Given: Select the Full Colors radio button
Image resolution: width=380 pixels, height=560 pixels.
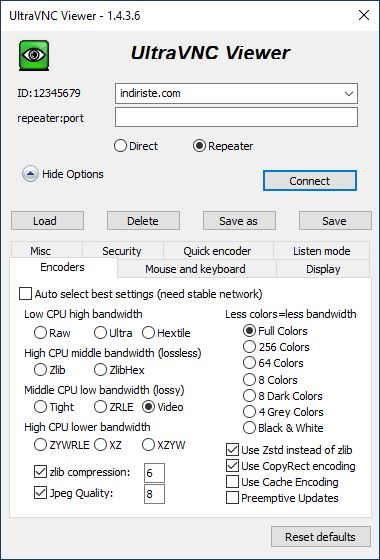Looking at the screenshot, I should [x=249, y=331].
